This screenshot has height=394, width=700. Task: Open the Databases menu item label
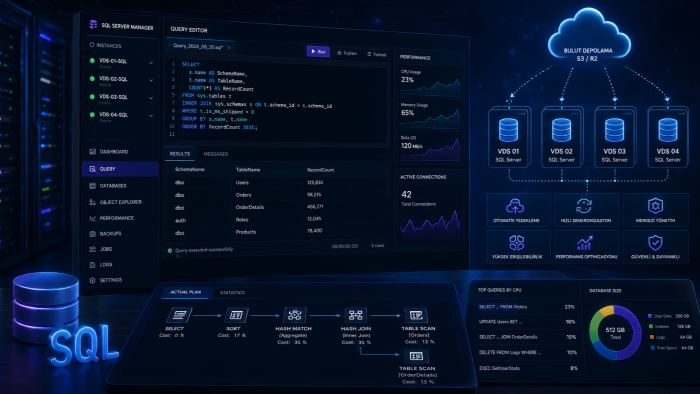click(113, 186)
